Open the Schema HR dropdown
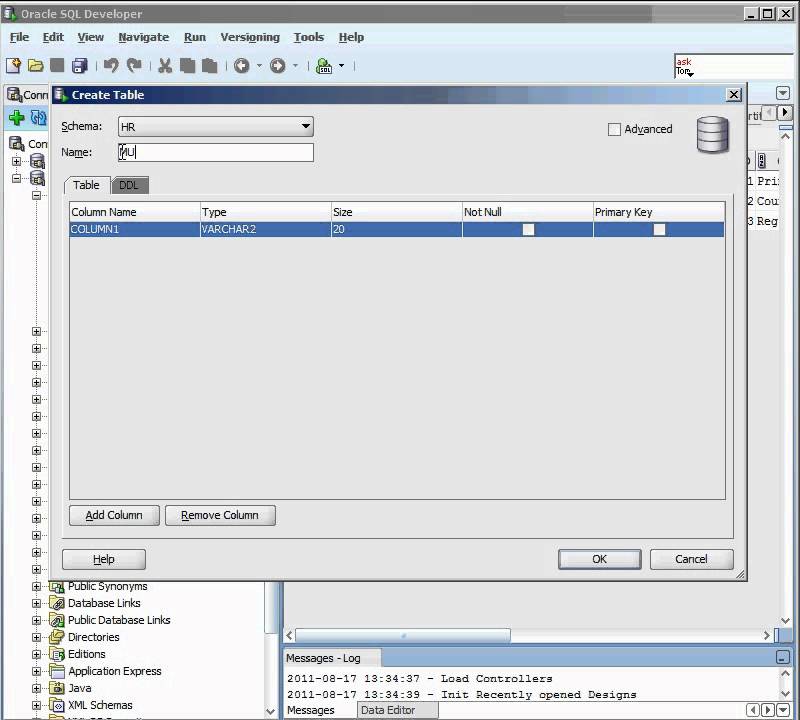 point(306,126)
